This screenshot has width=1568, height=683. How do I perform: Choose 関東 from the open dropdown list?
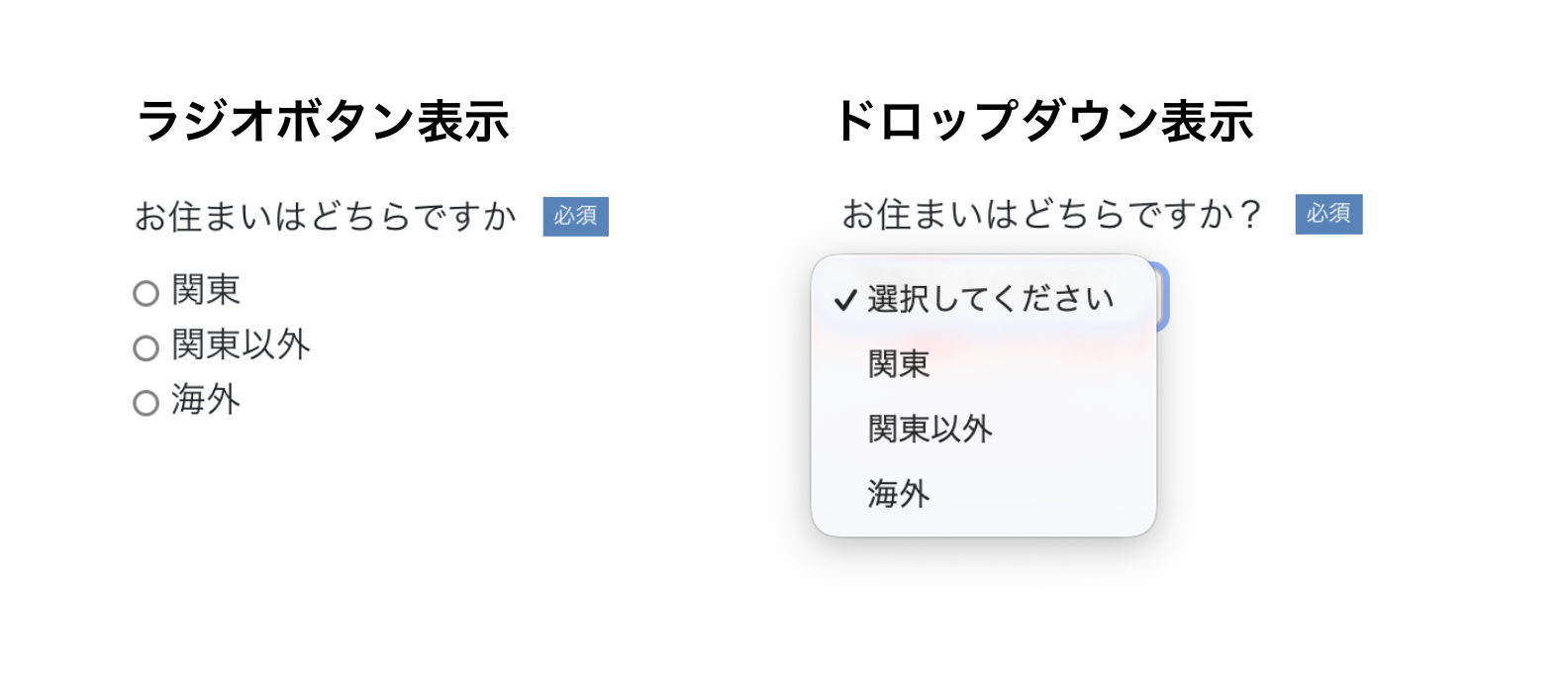[x=899, y=364]
